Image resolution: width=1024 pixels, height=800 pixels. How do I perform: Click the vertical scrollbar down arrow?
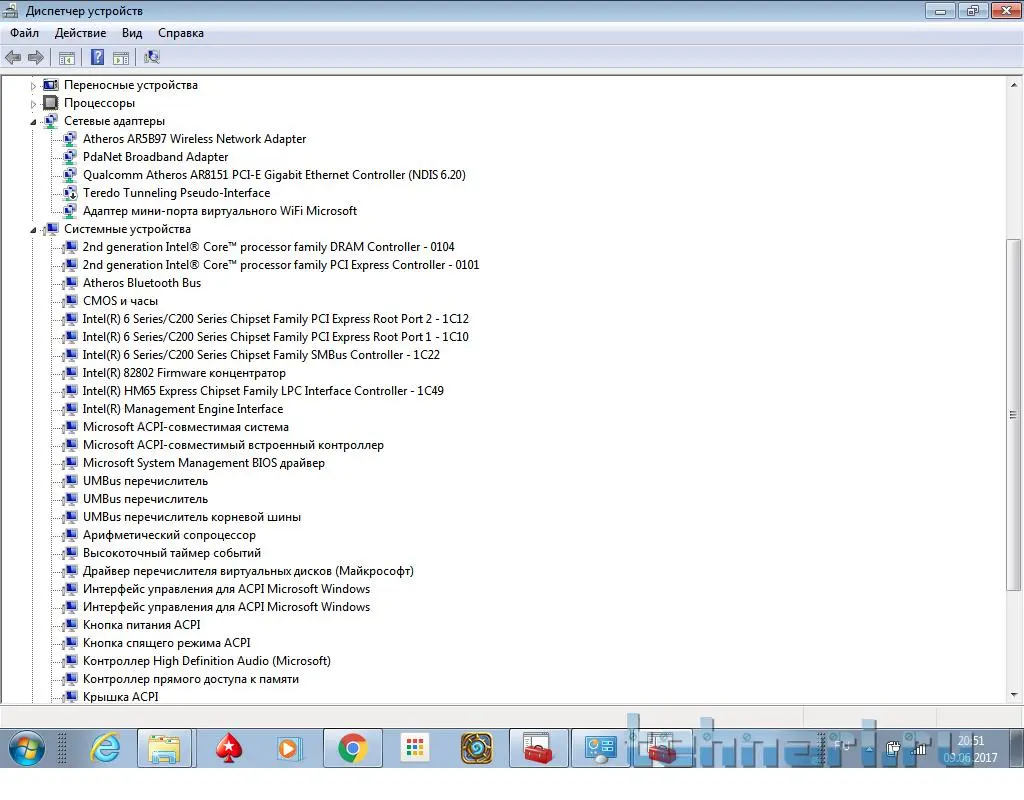pos(1014,695)
